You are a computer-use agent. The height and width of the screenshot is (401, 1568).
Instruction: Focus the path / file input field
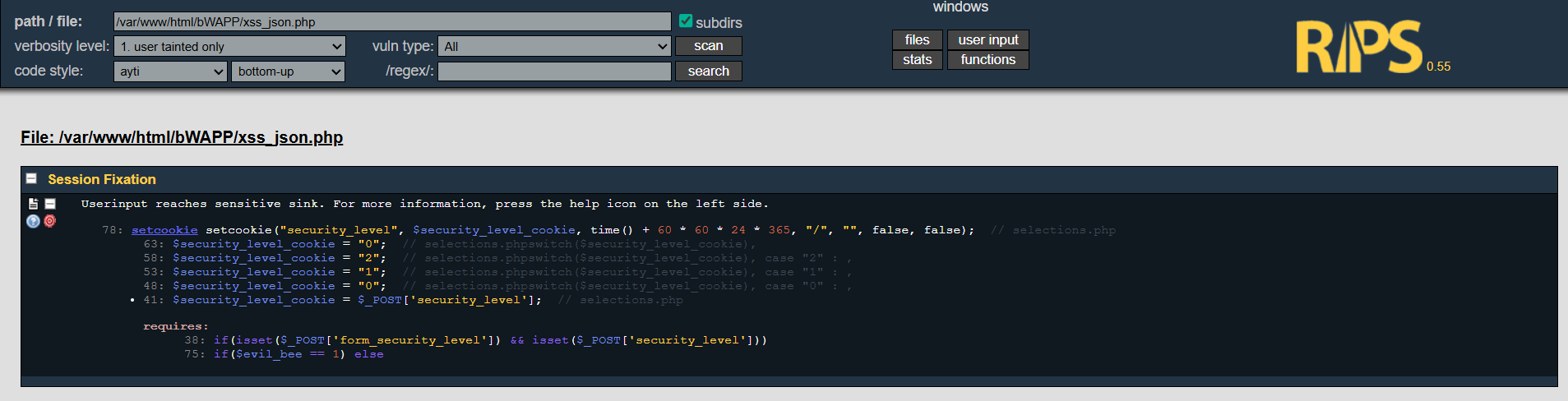point(392,22)
